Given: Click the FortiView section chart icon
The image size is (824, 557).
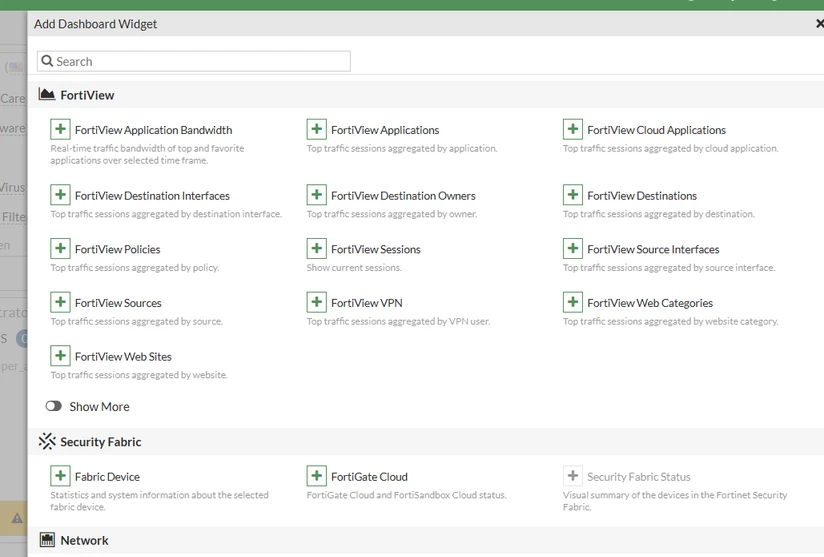Looking at the screenshot, I should (47, 95).
